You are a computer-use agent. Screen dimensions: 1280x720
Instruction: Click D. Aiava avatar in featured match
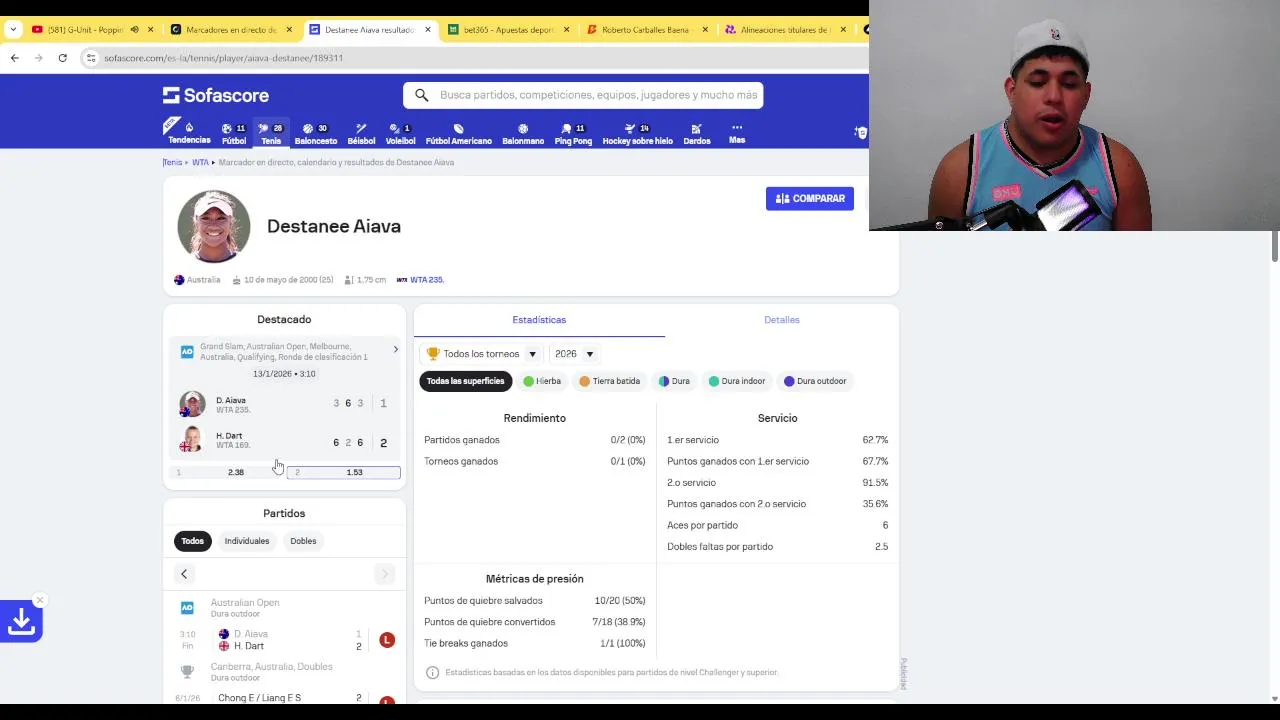click(x=192, y=404)
